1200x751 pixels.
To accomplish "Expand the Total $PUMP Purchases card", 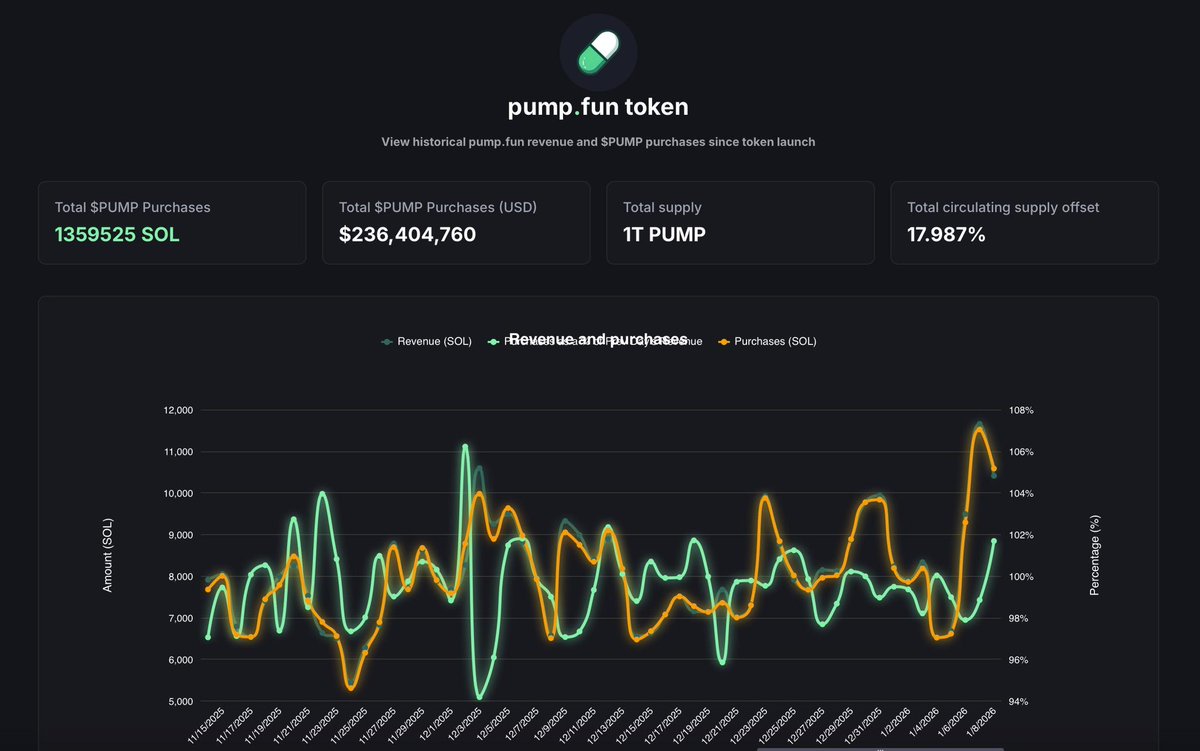I will pos(172,222).
